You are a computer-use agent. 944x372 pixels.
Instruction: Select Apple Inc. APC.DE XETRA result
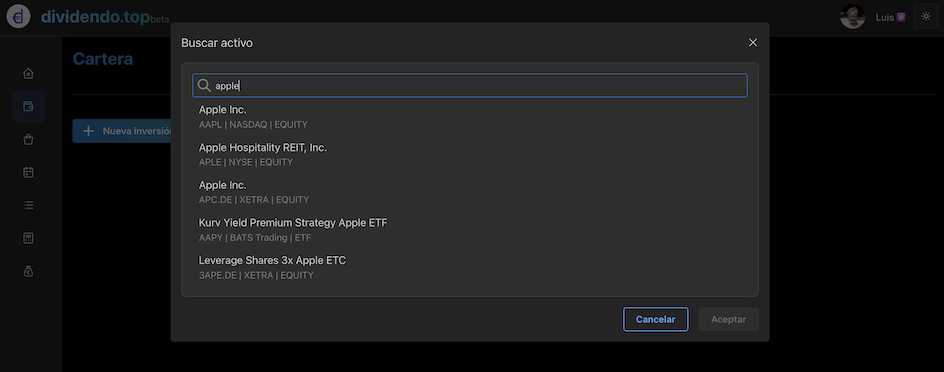470,192
